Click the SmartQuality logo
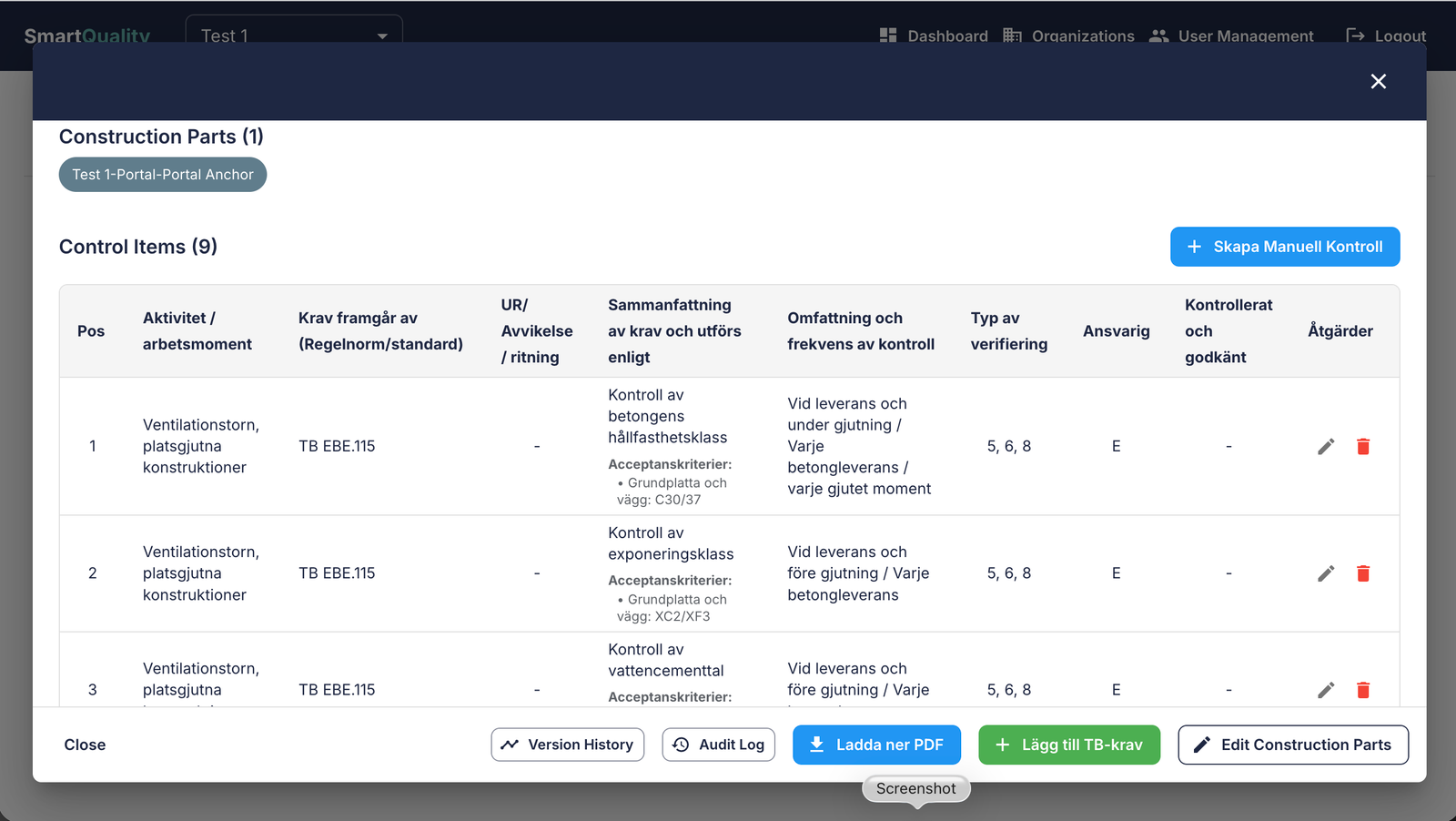1456x821 pixels. point(87,36)
